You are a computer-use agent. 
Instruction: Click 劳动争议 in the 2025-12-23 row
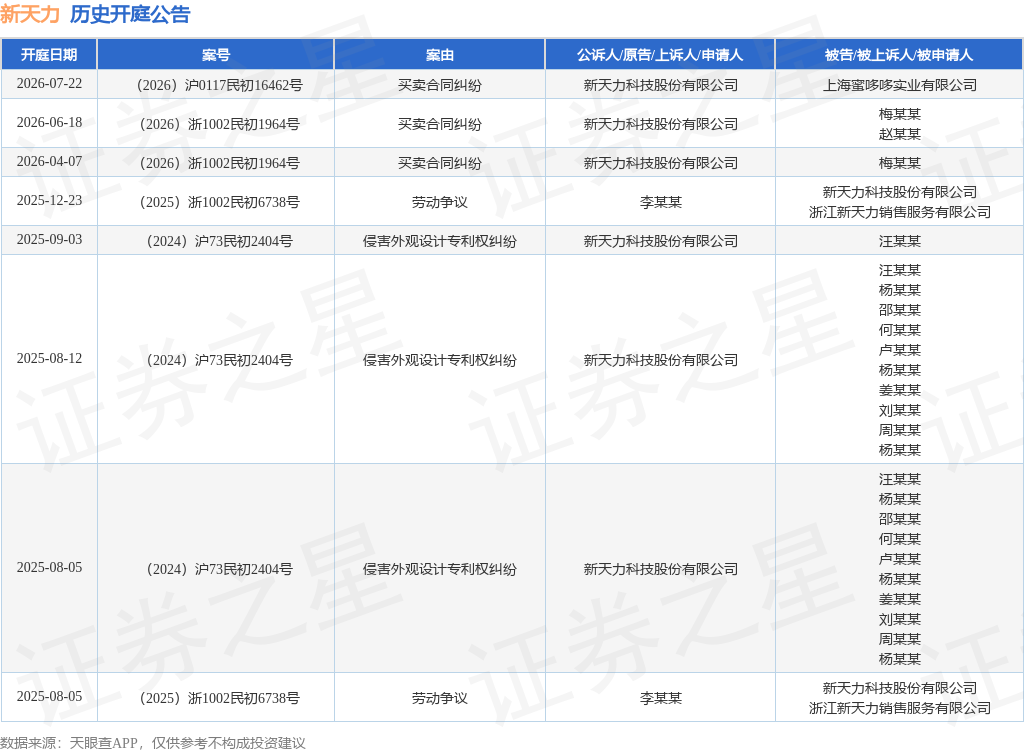440,202
